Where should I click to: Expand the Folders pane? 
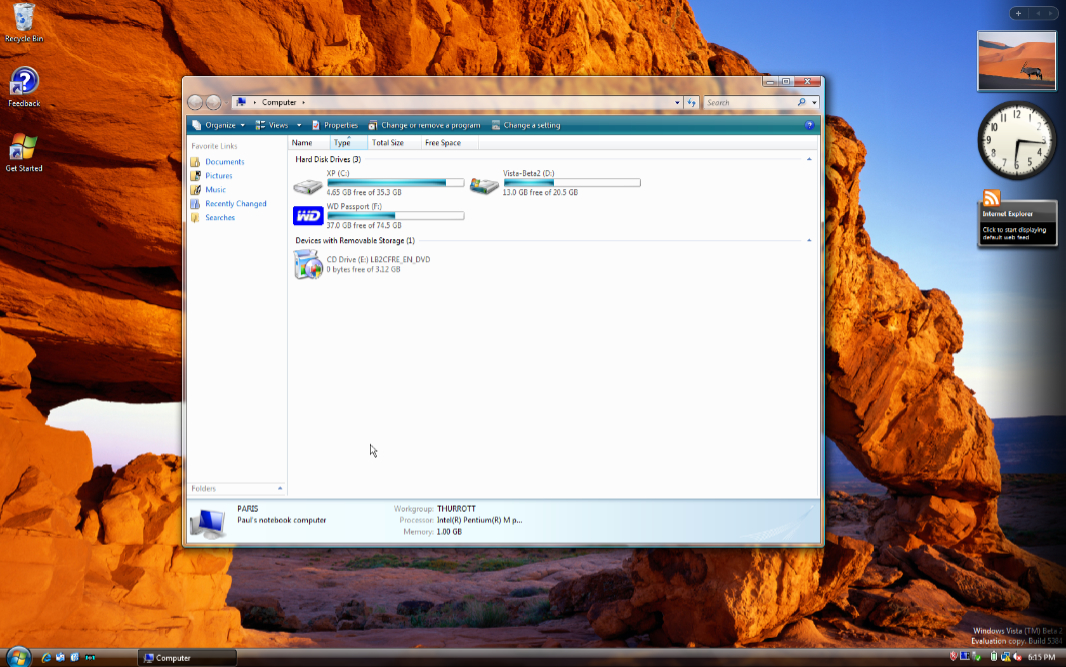click(280, 488)
